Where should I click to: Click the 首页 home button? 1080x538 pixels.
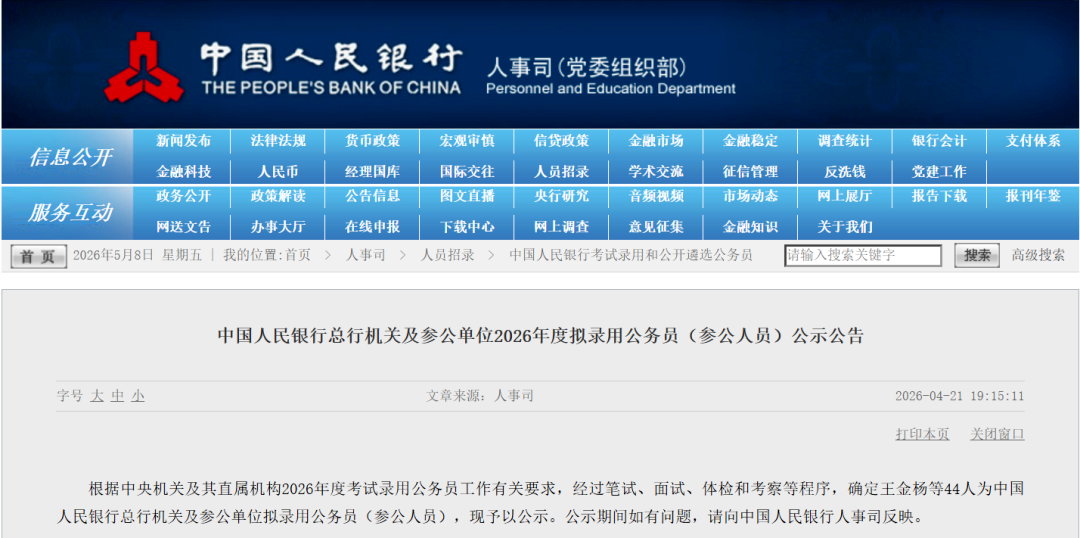click(x=39, y=256)
